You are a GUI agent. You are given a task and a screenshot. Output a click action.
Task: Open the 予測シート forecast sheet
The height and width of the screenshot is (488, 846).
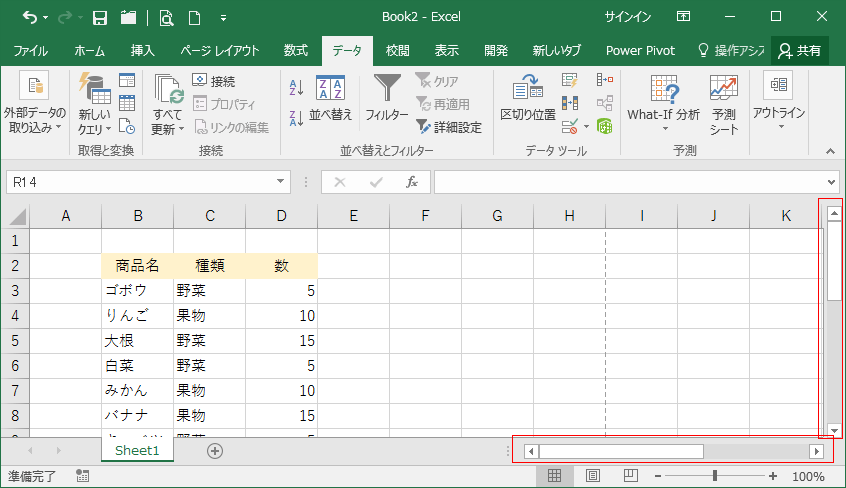(x=724, y=104)
